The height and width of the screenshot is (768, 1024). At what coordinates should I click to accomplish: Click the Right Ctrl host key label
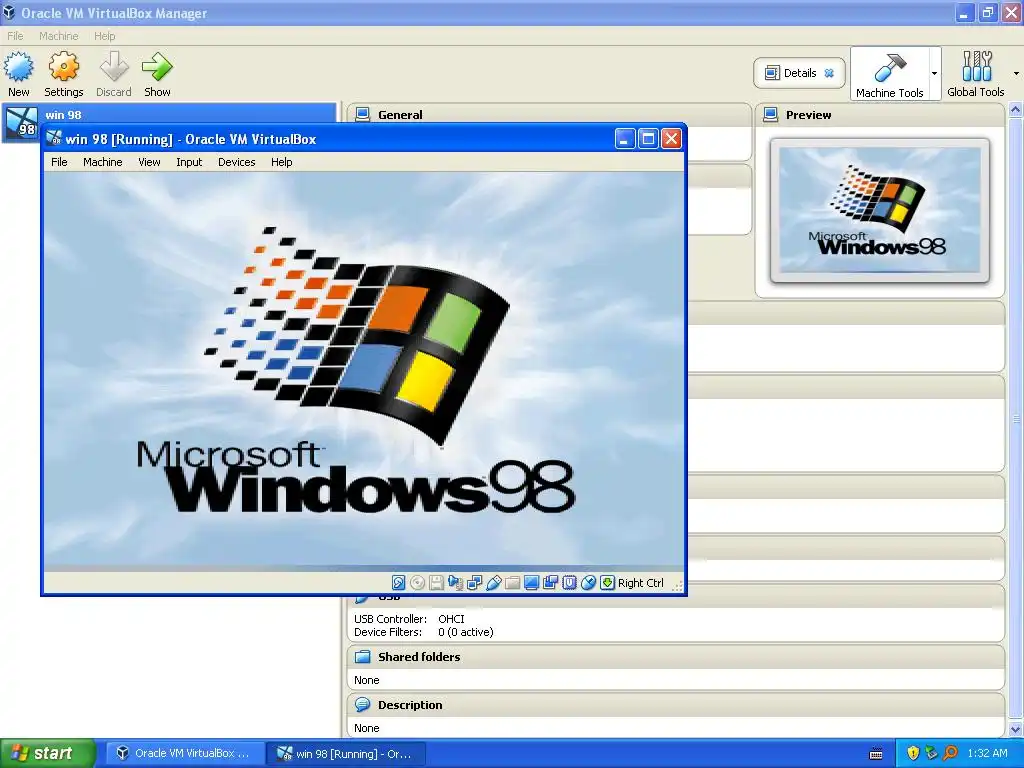[641, 583]
